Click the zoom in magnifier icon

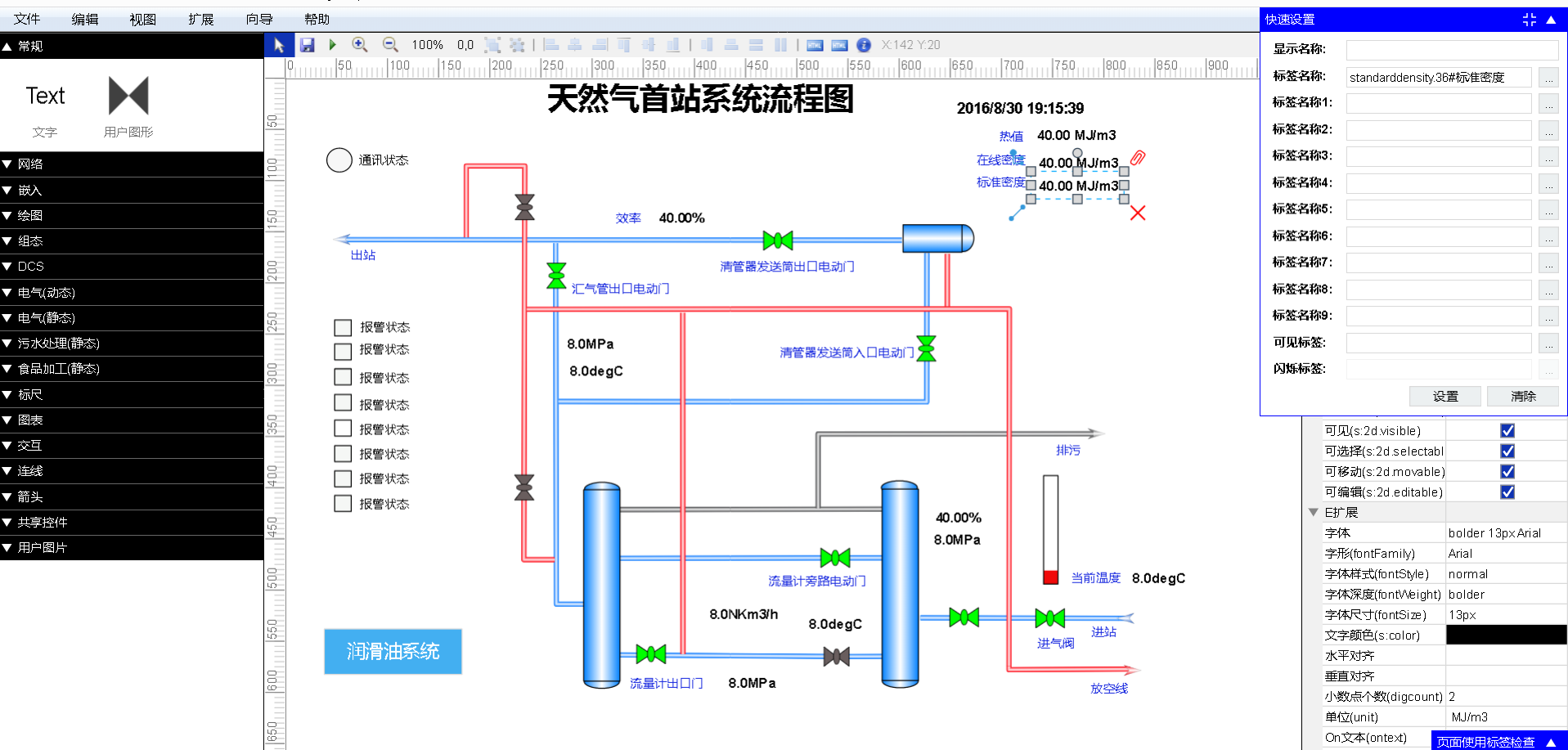pos(359,45)
